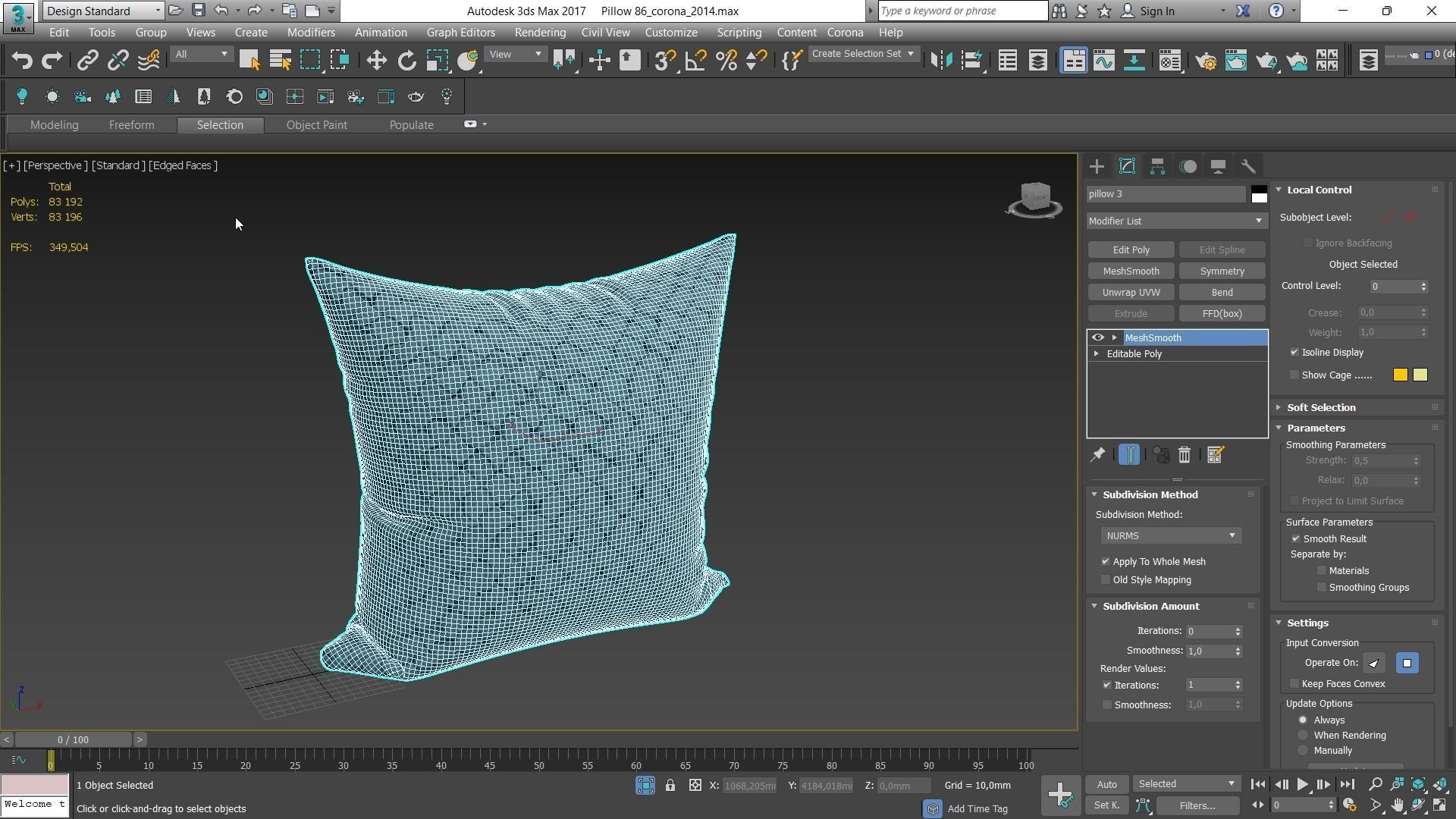Switch to Object Paint ribbon tab
The image size is (1456, 819).
point(316,125)
